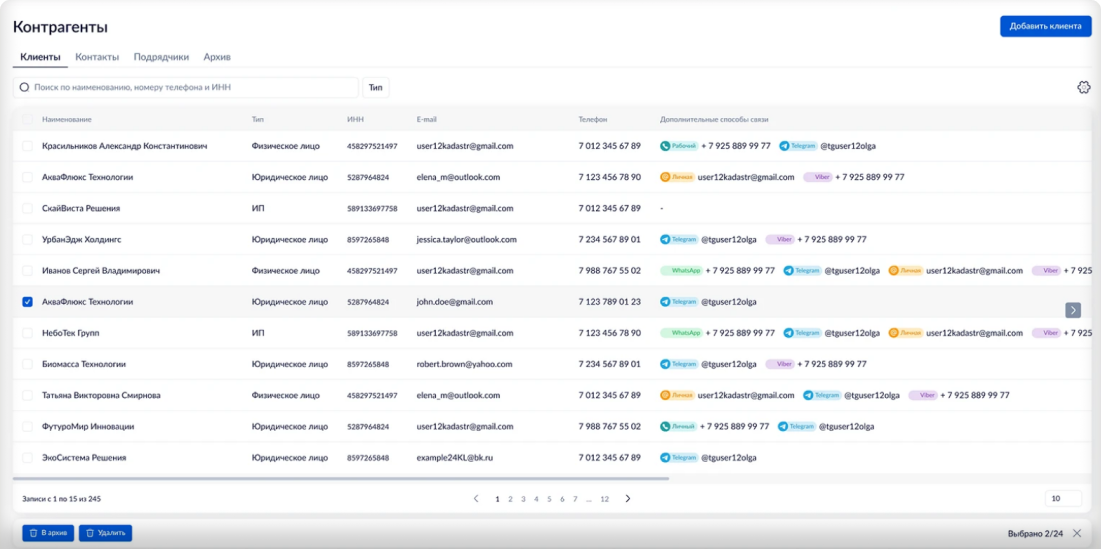Click the Добавить клиента button
The height and width of the screenshot is (549, 1101).
point(1045,26)
